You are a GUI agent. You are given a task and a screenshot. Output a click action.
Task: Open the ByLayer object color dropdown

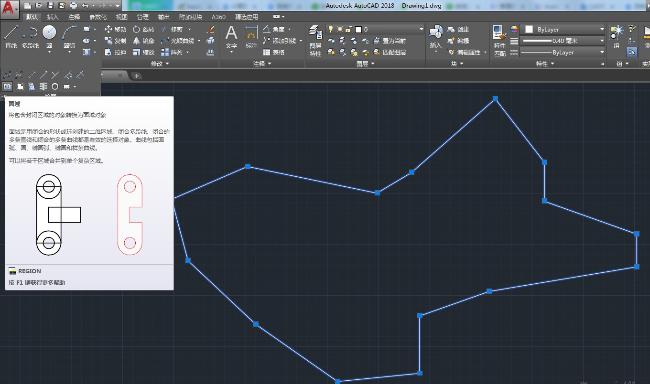click(x=563, y=29)
